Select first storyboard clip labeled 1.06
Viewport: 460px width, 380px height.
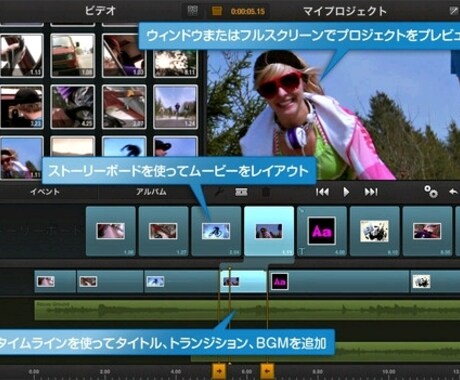(111, 231)
